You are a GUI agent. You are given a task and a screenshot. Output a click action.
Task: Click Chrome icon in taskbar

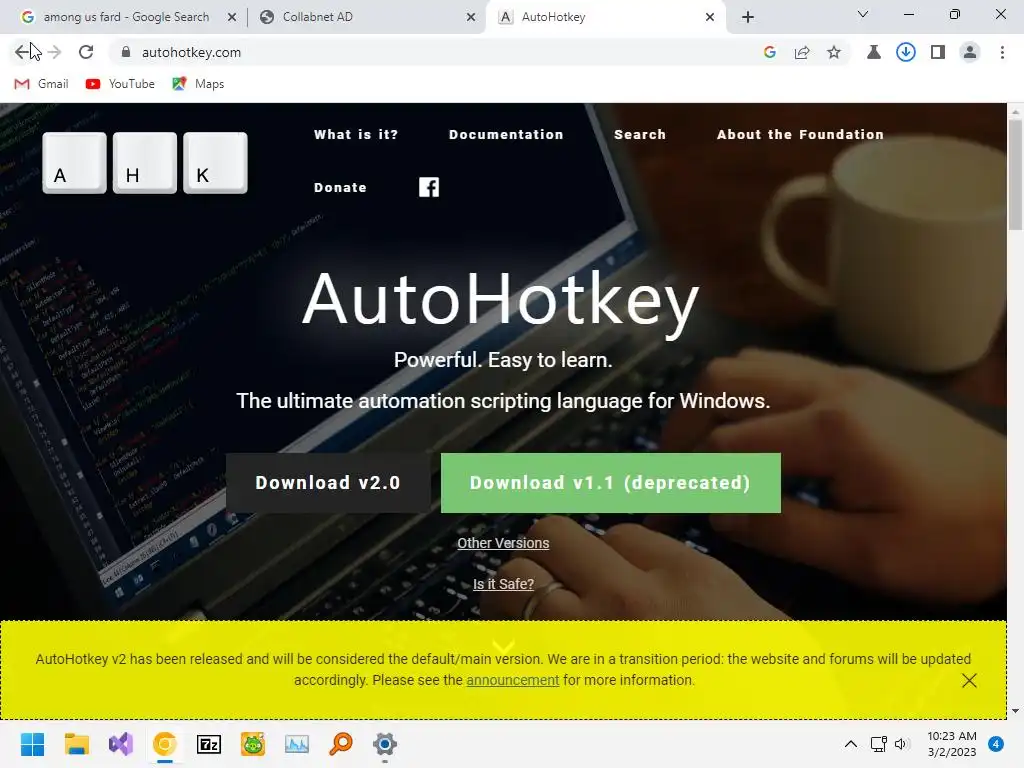click(x=165, y=744)
